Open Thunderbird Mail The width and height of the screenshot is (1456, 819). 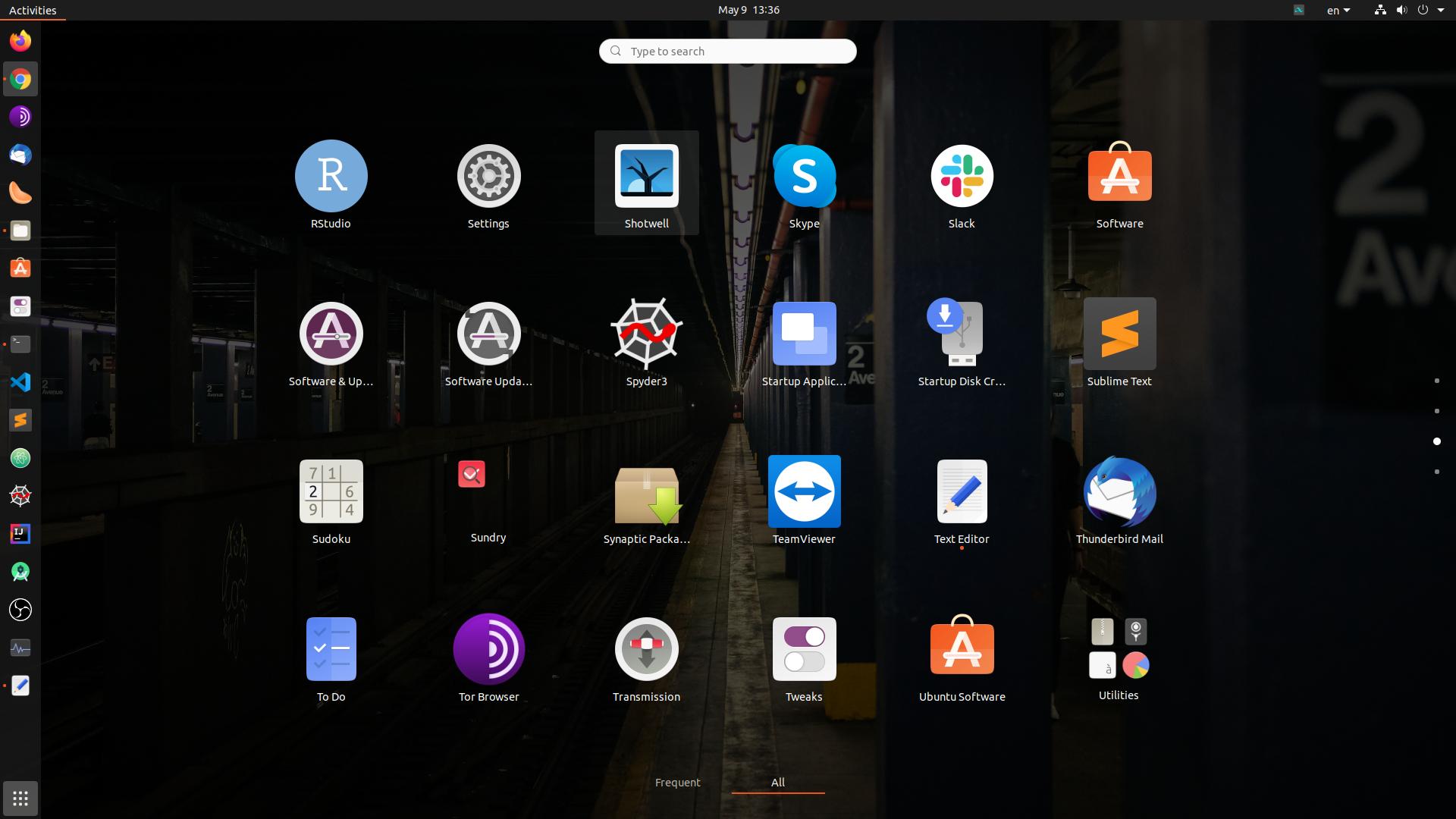coord(1119,491)
